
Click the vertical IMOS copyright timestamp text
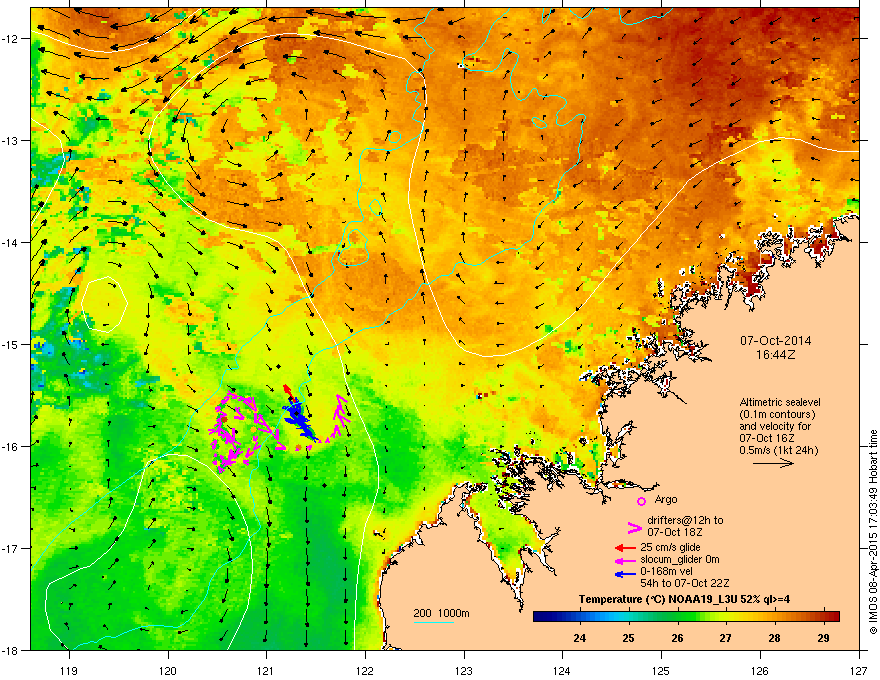point(873,532)
